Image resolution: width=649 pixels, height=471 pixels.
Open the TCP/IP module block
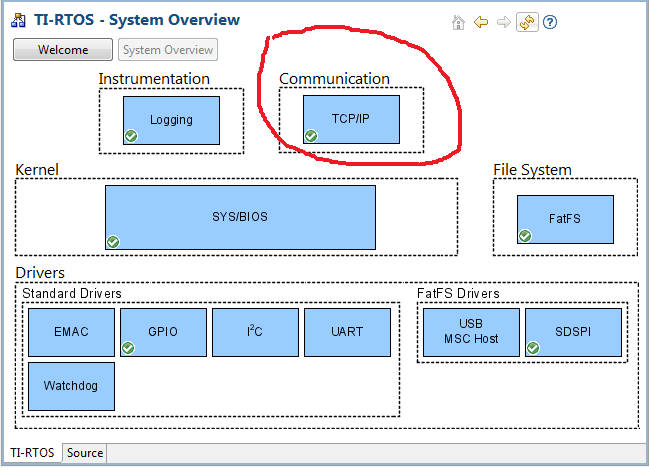coord(351,120)
